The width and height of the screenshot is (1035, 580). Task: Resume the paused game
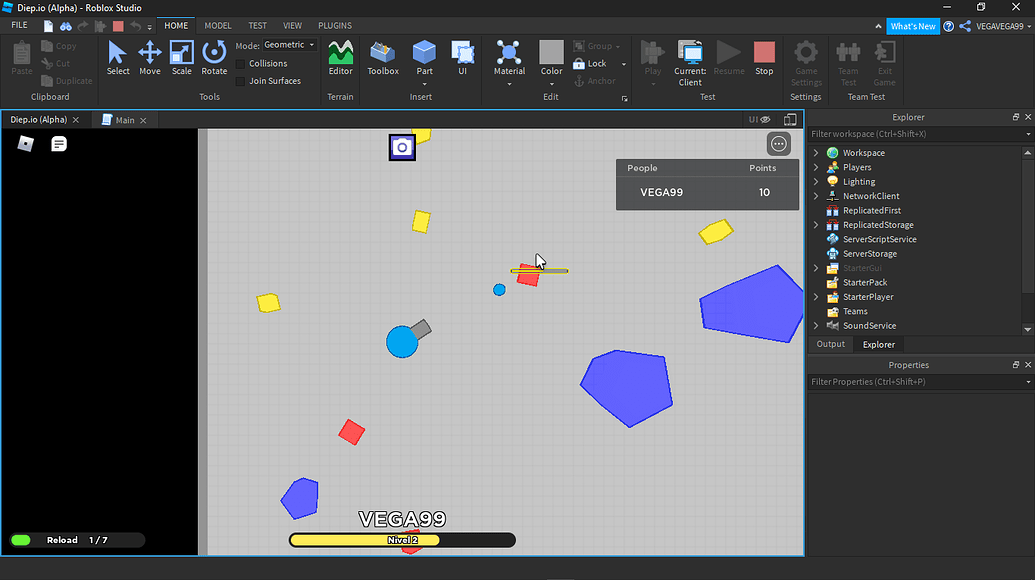[728, 57]
